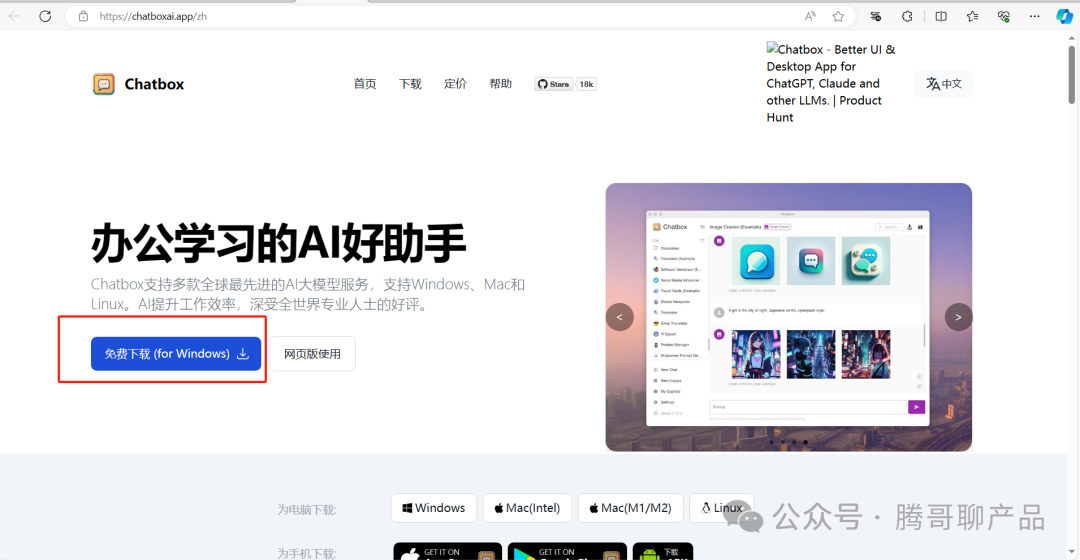Download the Windows desktop version

(x=434, y=508)
